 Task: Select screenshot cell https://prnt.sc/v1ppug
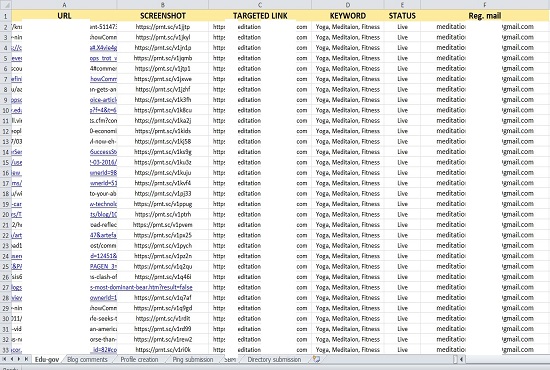[162, 204]
